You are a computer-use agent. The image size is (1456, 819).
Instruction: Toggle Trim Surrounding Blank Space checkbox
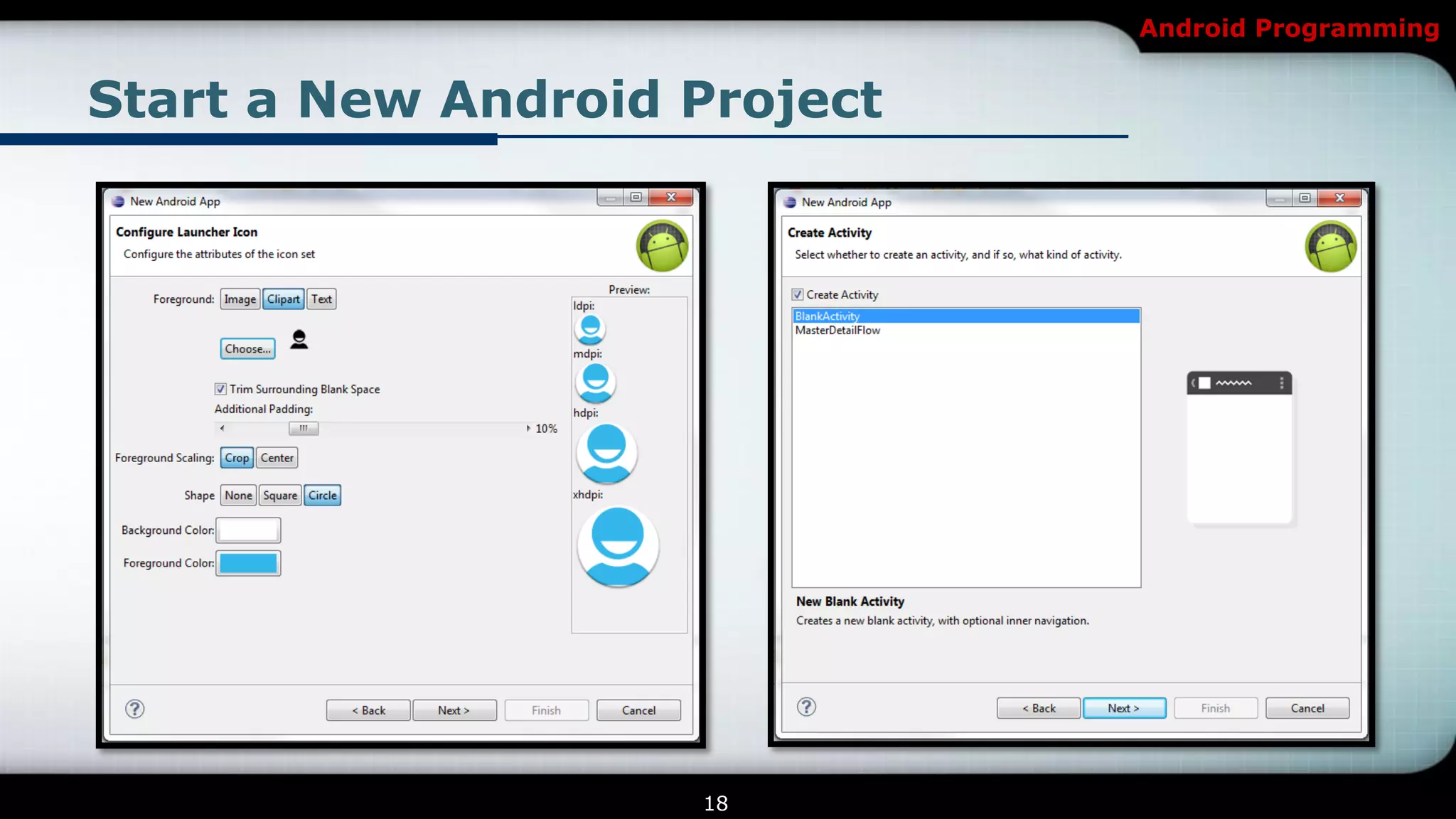pyautogui.click(x=220, y=389)
